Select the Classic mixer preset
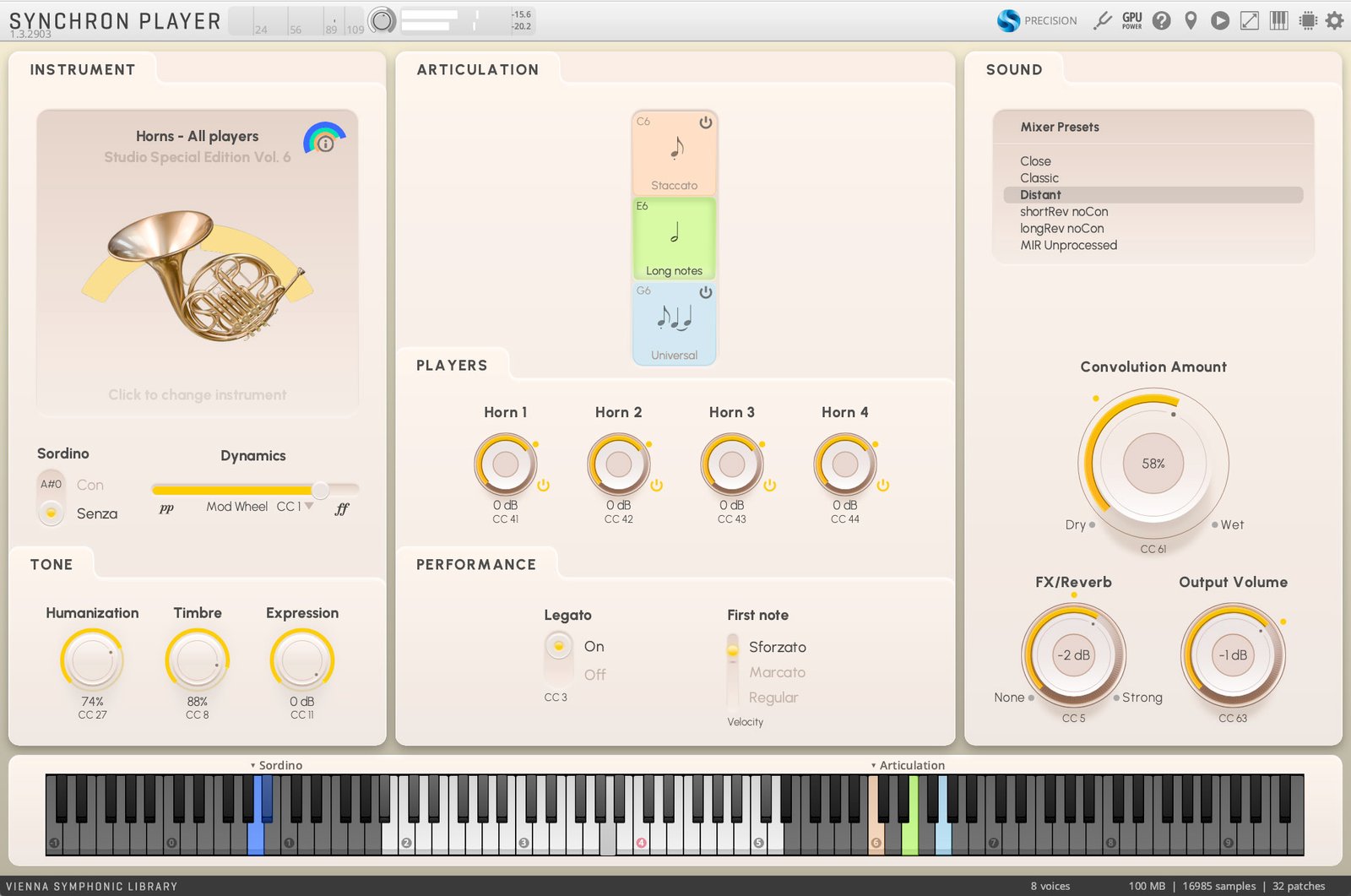This screenshot has height=896, width=1351. [x=1039, y=178]
